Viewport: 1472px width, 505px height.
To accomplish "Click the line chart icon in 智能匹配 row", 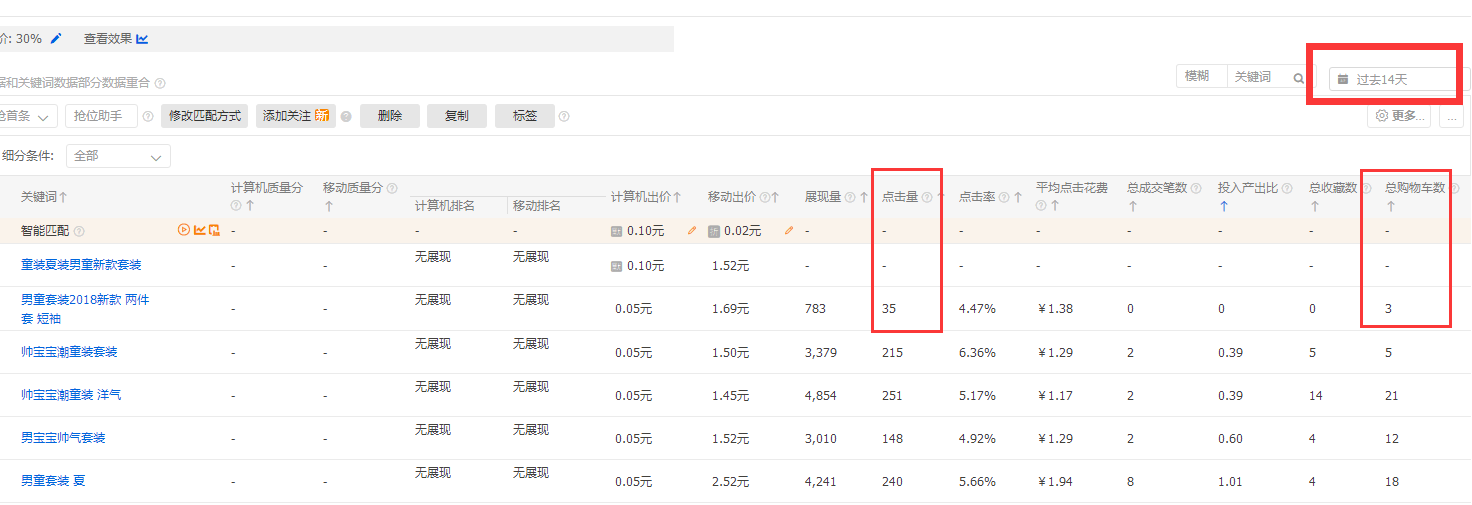I will click(x=199, y=230).
